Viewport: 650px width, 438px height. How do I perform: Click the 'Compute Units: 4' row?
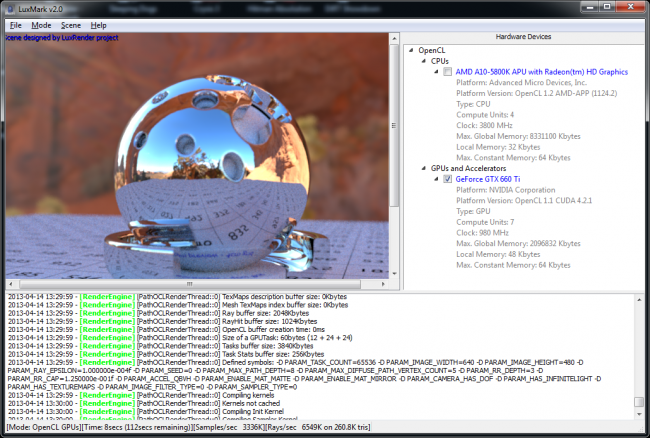485,115
